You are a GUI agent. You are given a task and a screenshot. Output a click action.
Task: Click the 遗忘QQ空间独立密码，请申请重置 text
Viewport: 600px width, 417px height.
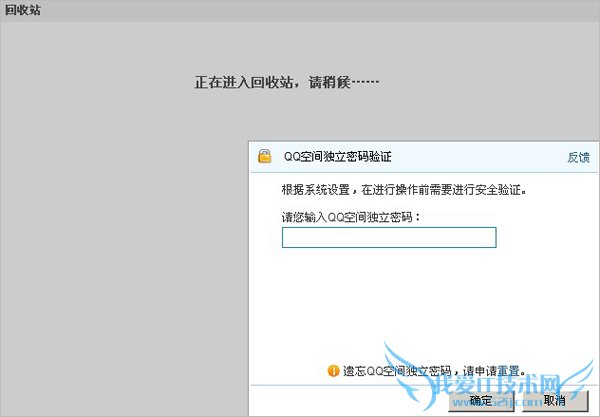[434, 371]
